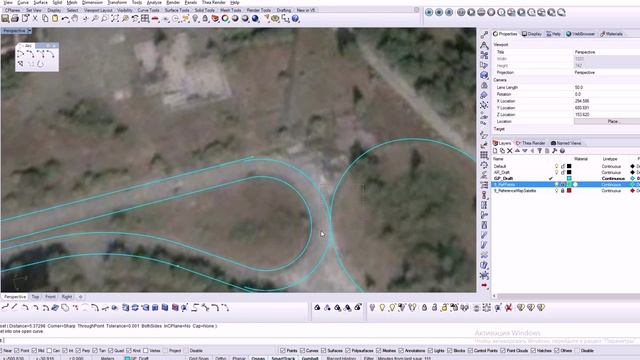This screenshot has height=360, width=640.
Task: Click the Delete layer X icon
Action: [x=510, y=151]
